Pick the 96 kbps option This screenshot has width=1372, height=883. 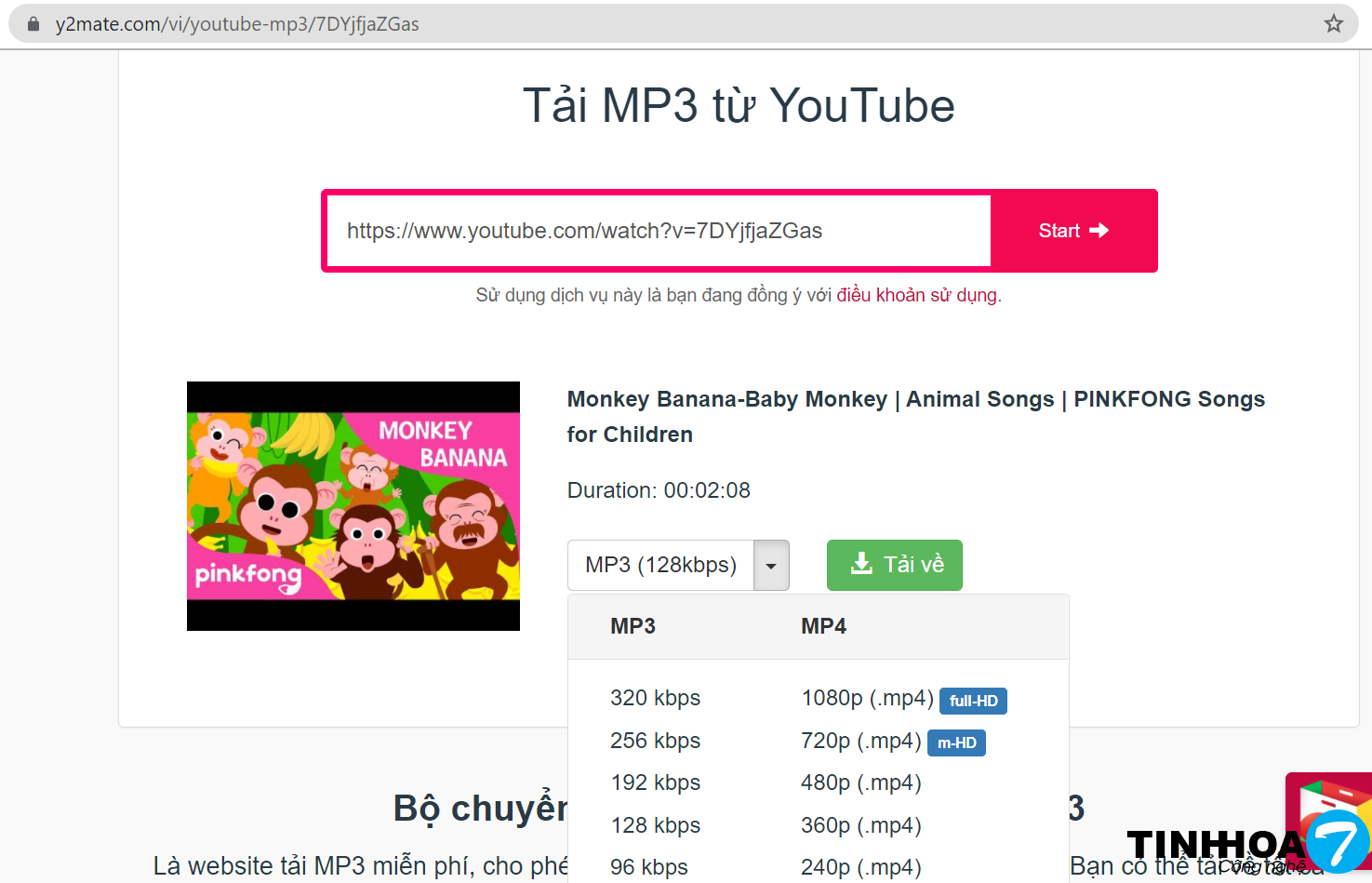point(648,867)
